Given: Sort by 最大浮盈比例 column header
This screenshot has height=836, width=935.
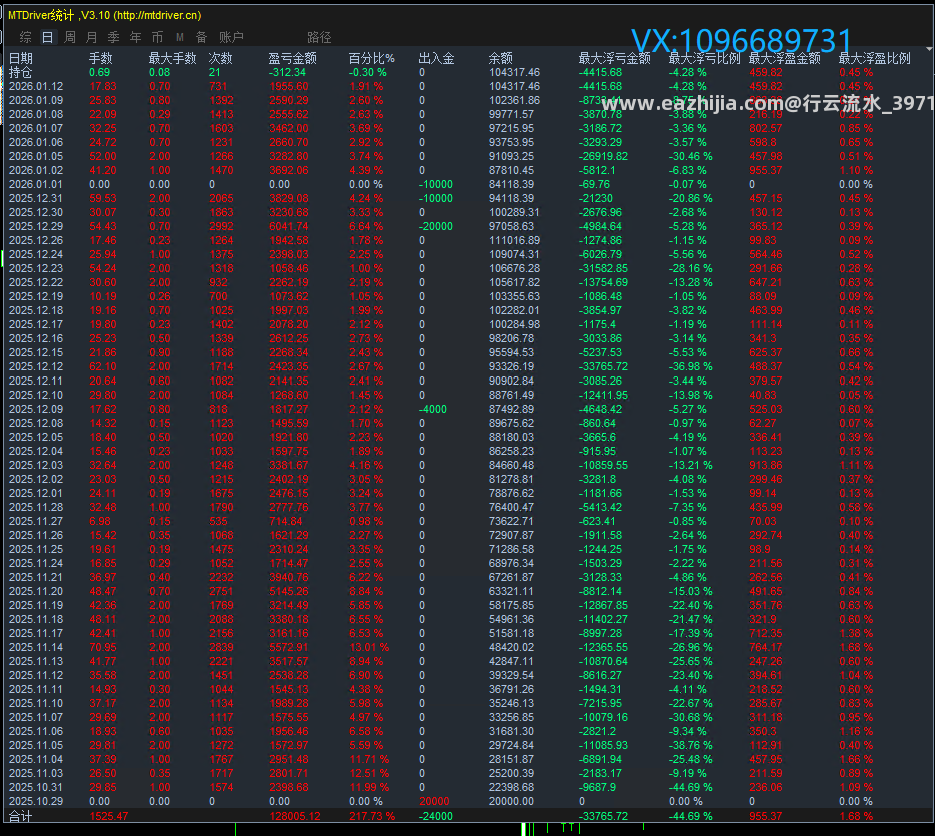Looking at the screenshot, I should [x=874, y=58].
